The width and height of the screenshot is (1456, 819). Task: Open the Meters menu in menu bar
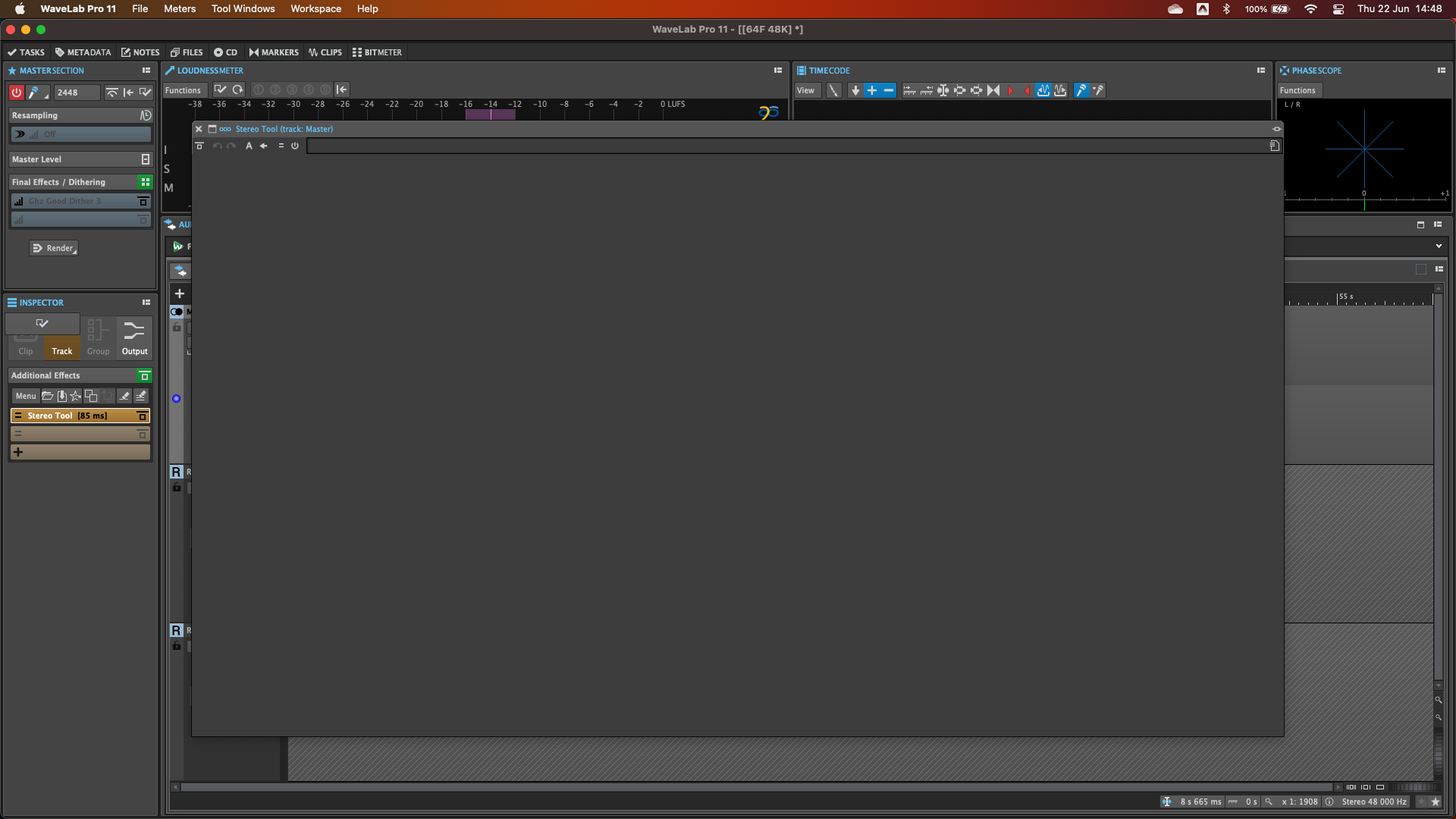click(x=180, y=8)
